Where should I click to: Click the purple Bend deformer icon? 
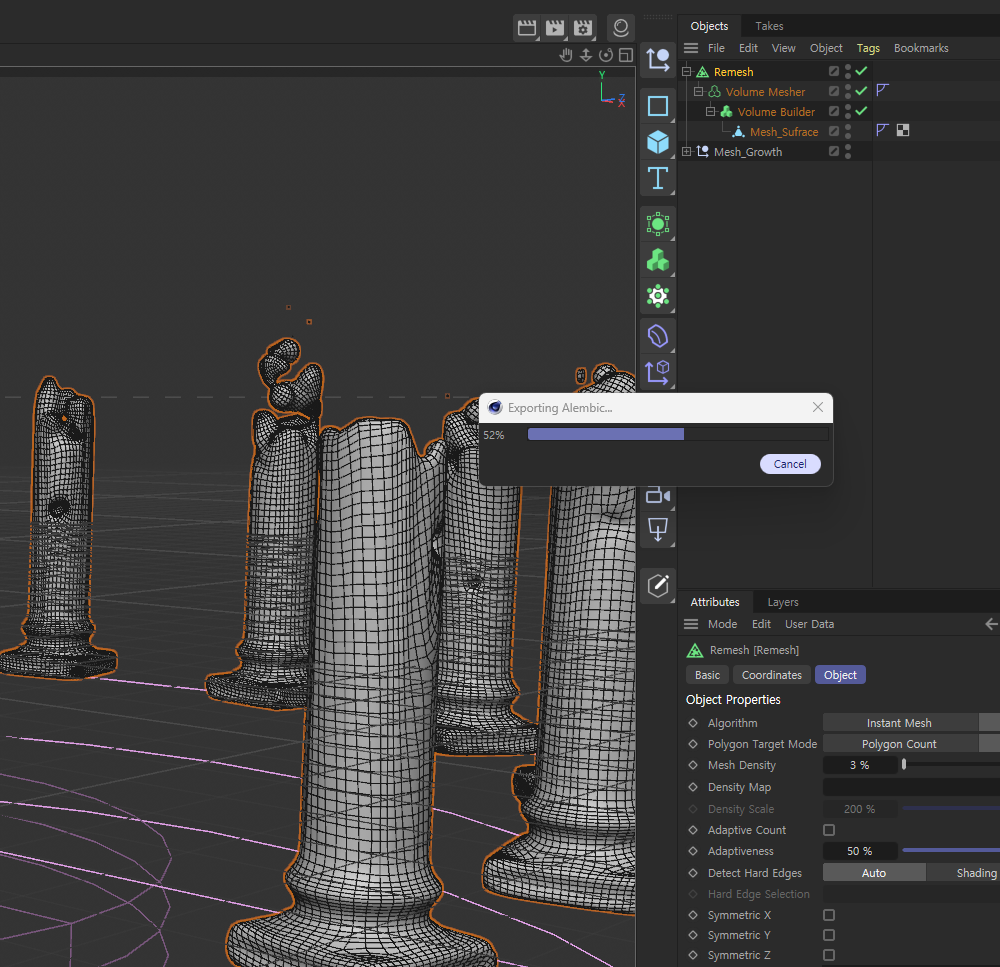click(658, 336)
